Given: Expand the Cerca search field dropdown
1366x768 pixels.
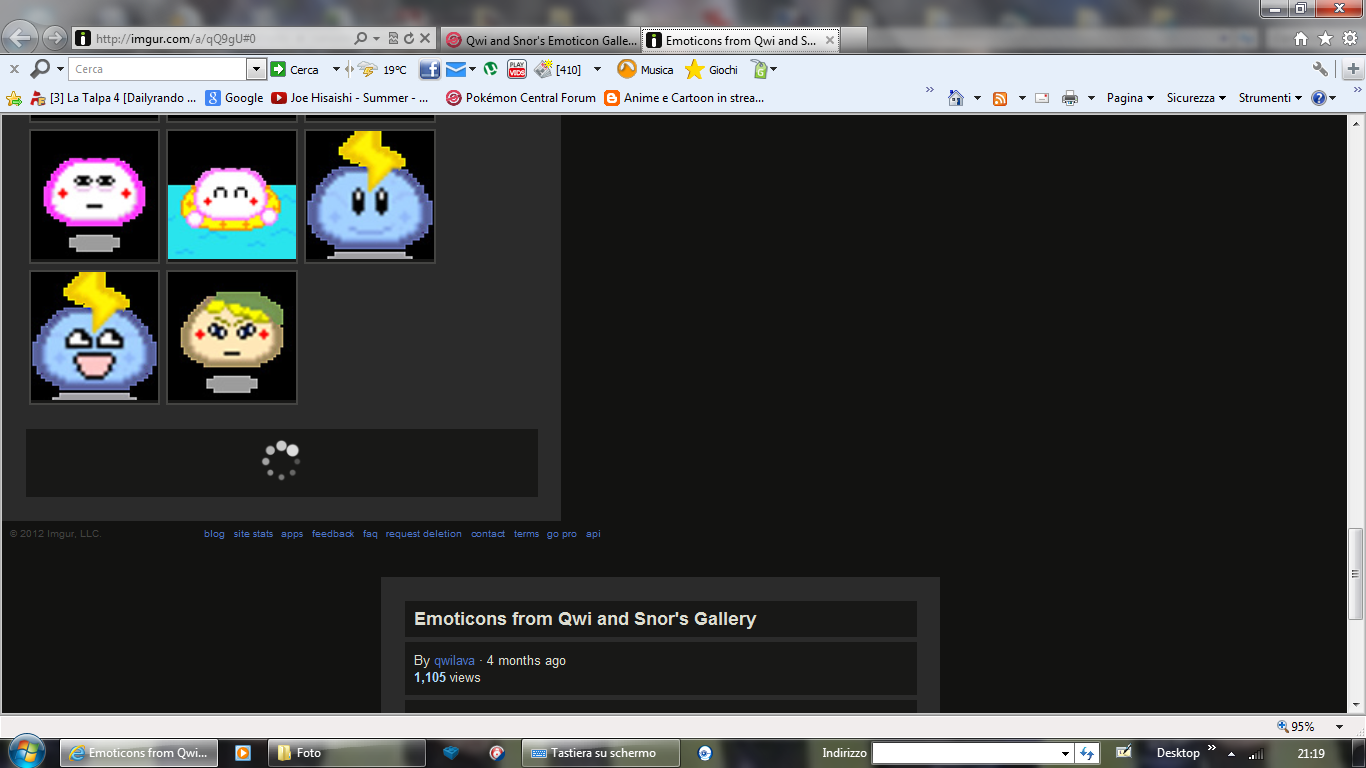Looking at the screenshot, I should click(256, 69).
